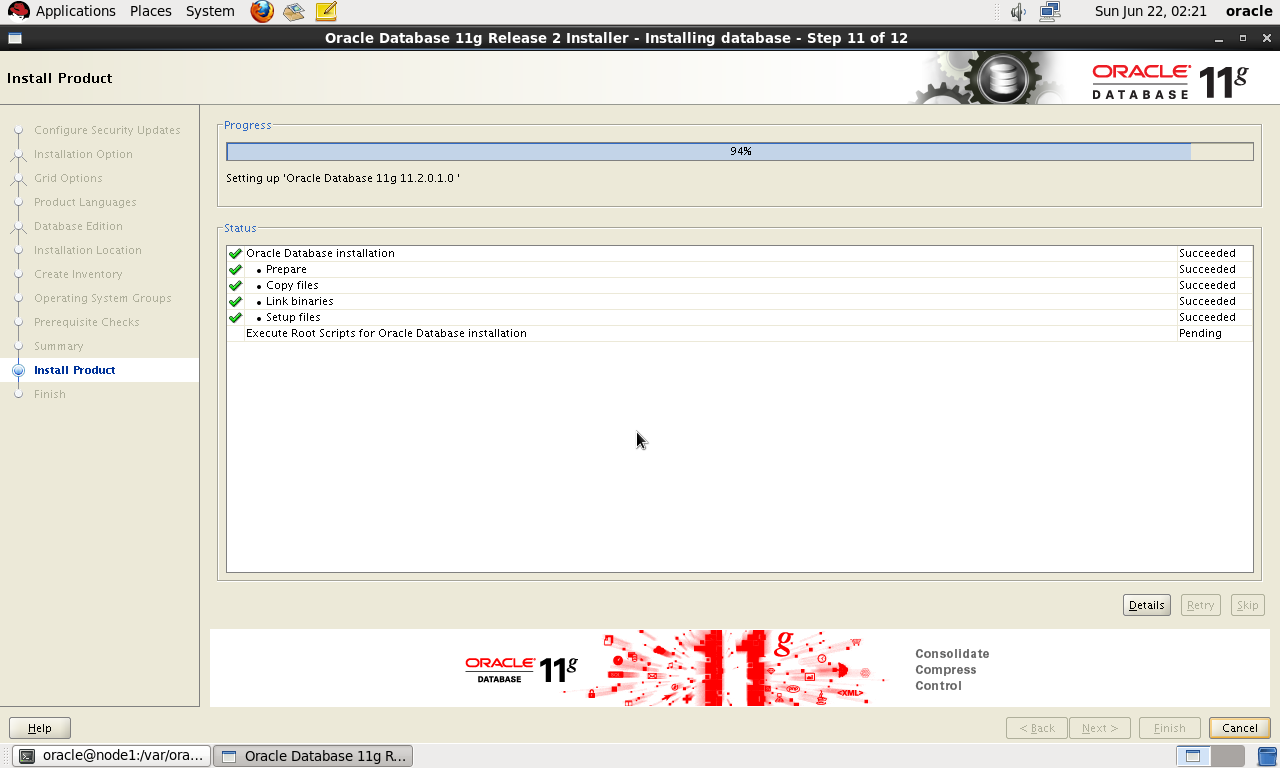The height and width of the screenshot is (768, 1280).
Task: Select Operating System Groups step
Action: (103, 298)
